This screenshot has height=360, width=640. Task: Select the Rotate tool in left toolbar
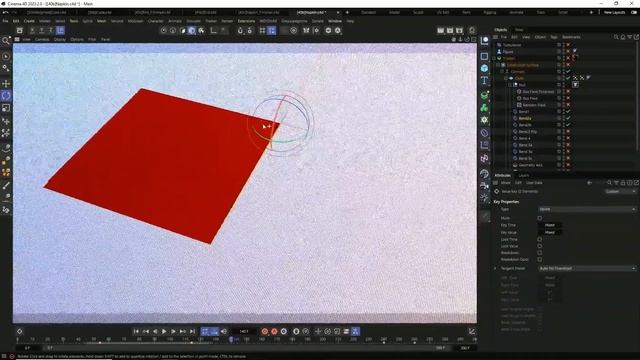coord(6,96)
